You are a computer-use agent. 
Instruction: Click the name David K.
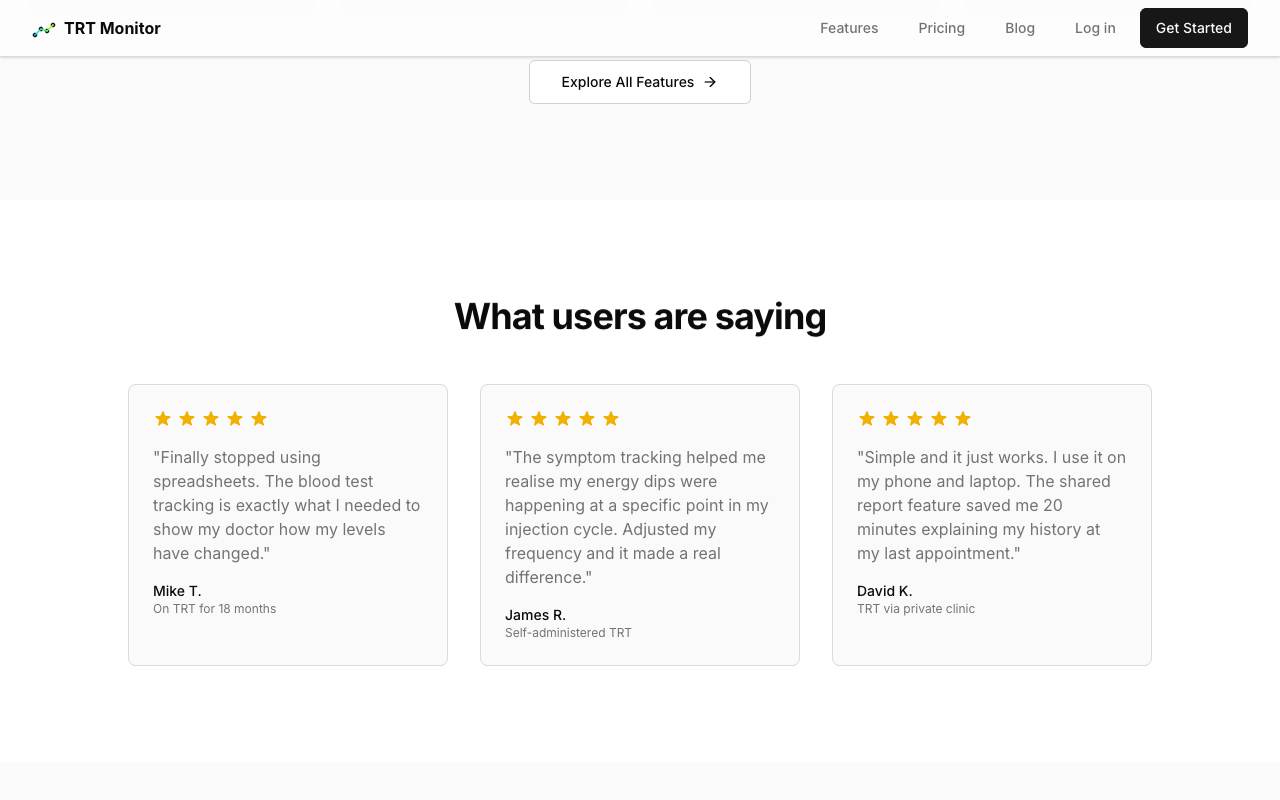point(885,591)
